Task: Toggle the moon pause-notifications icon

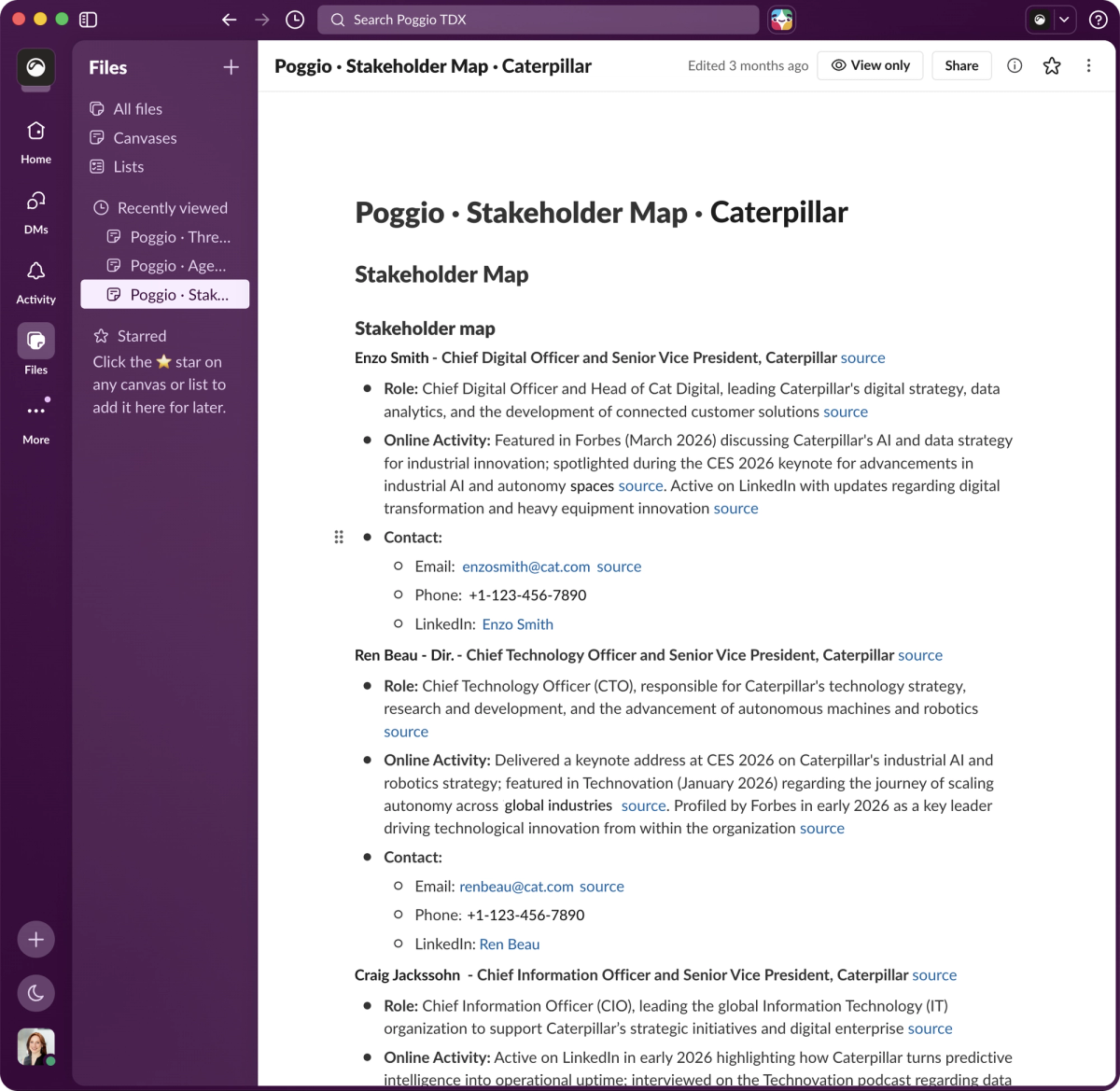Action: pyautogui.click(x=35, y=993)
